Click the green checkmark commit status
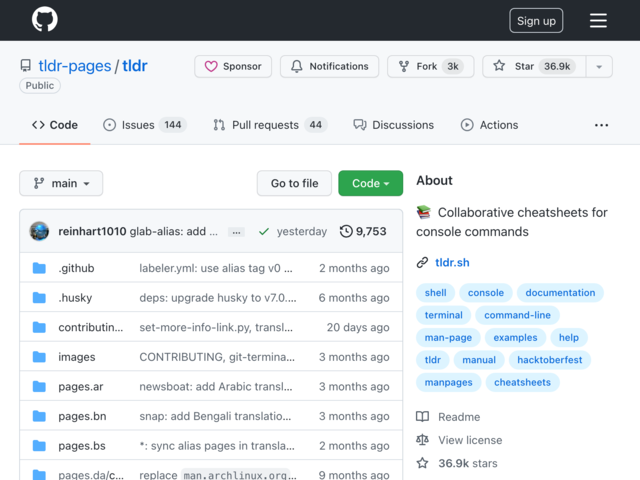Screen dimensions: 640x480 pyautogui.click(x=264, y=231)
